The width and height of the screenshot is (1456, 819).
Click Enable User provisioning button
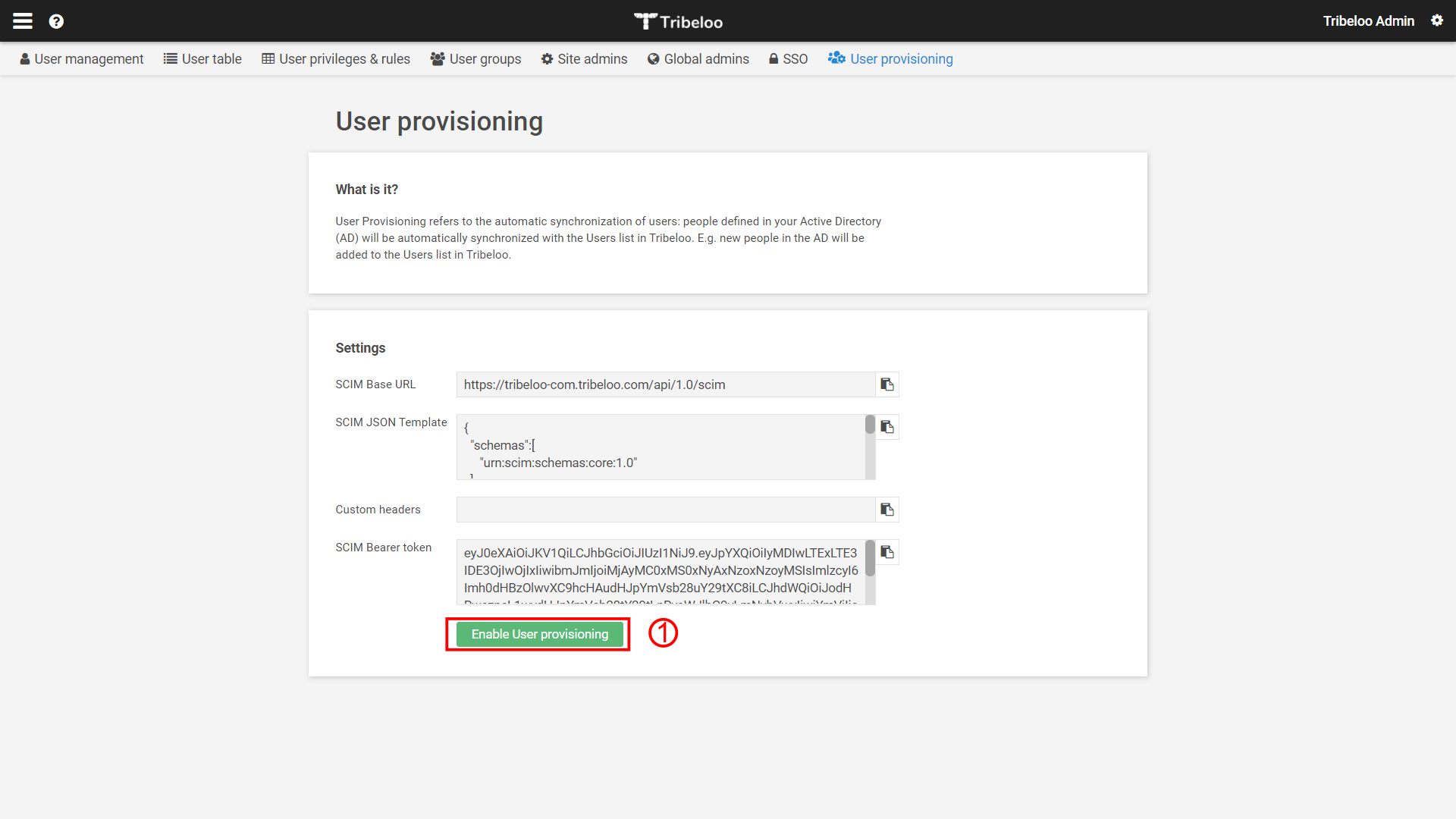(540, 634)
